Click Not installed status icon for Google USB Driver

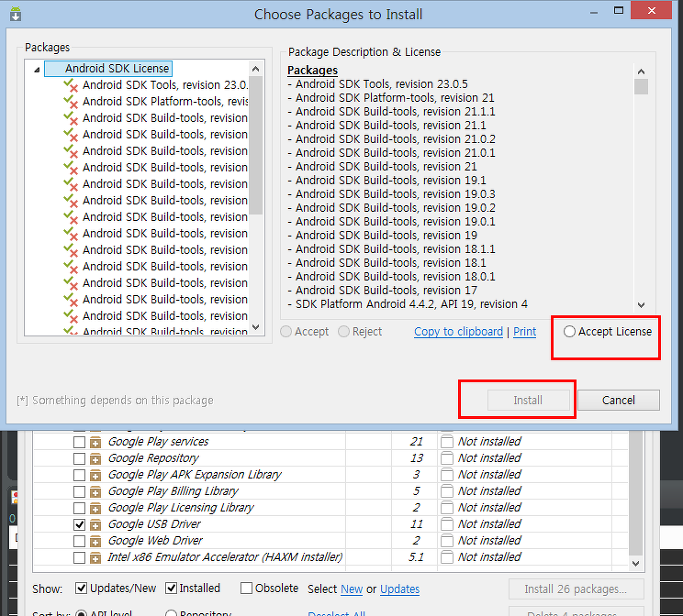[x=446, y=524]
